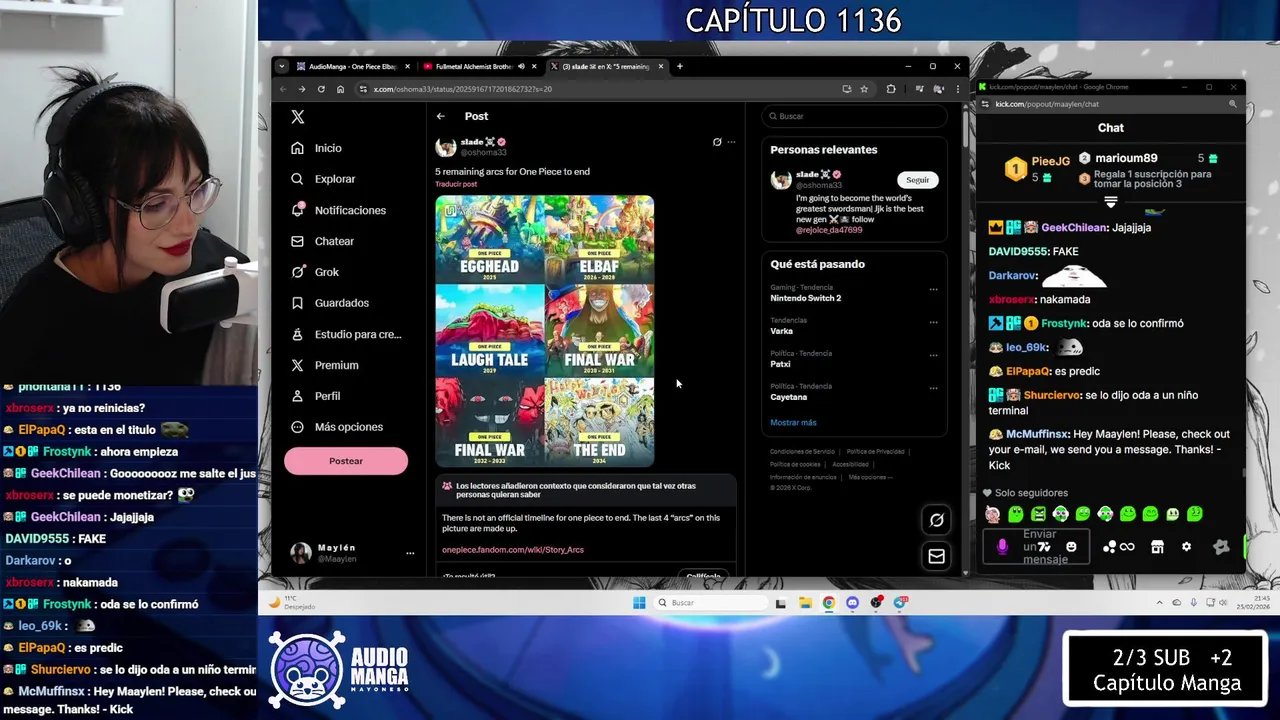Open the more menu for Patxi trend
This screenshot has width=1280, height=720.
click(933, 355)
